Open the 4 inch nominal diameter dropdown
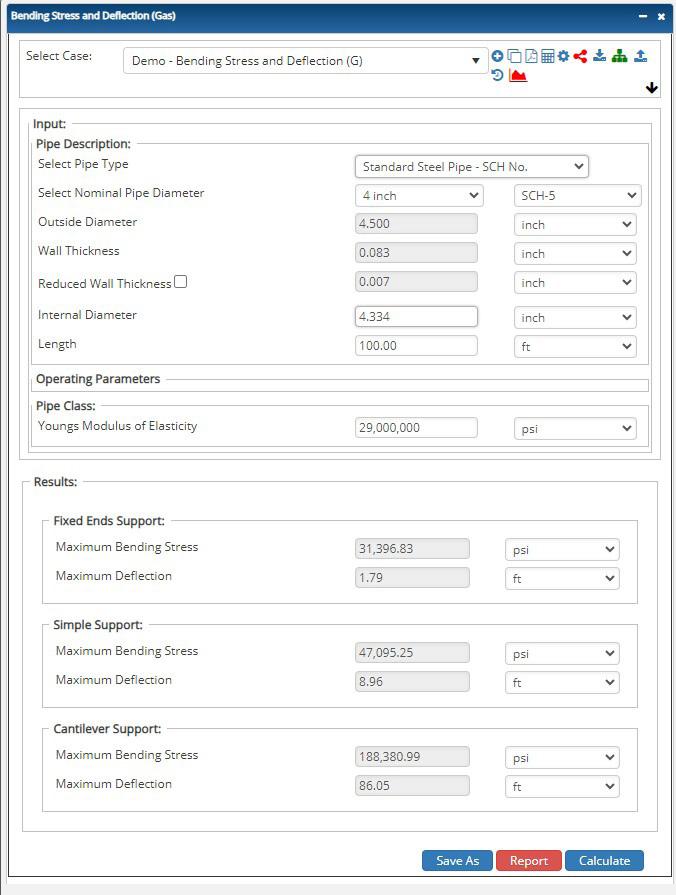The image size is (676, 895). pyautogui.click(x=419, y=195)
